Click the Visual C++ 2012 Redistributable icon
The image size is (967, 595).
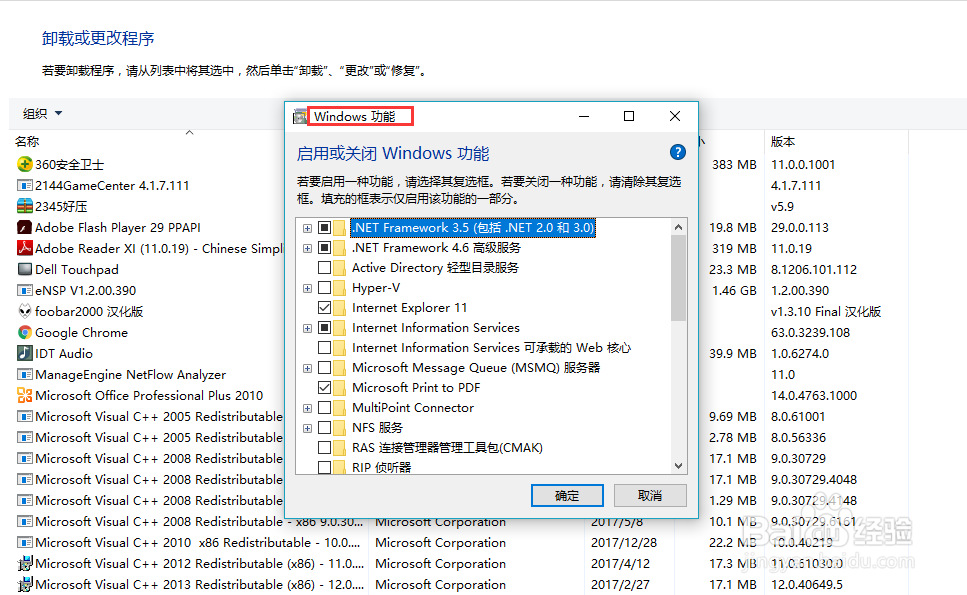[x=25, y=563]
